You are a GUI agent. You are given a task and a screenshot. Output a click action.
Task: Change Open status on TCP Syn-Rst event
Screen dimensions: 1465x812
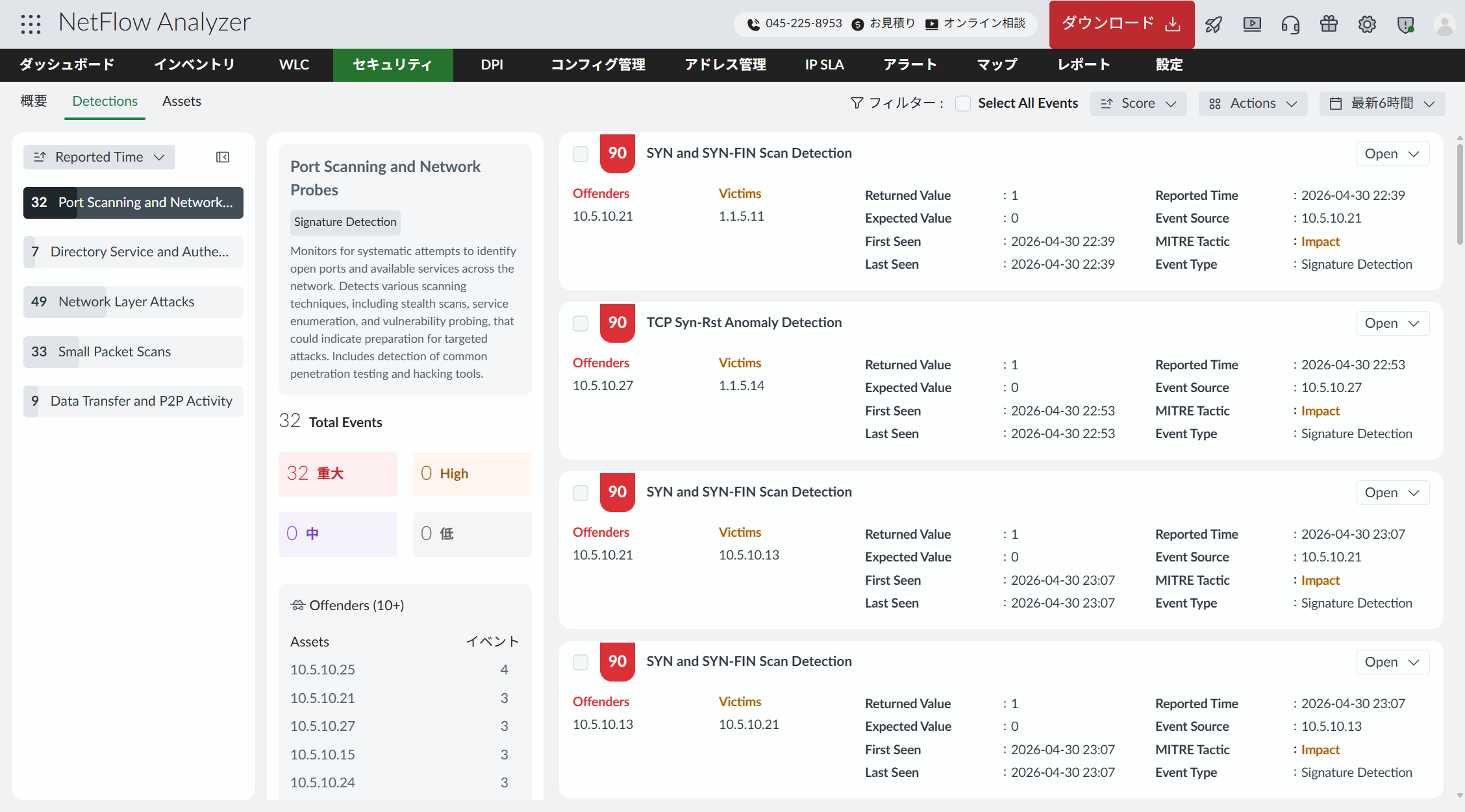tap(1392, 323)
